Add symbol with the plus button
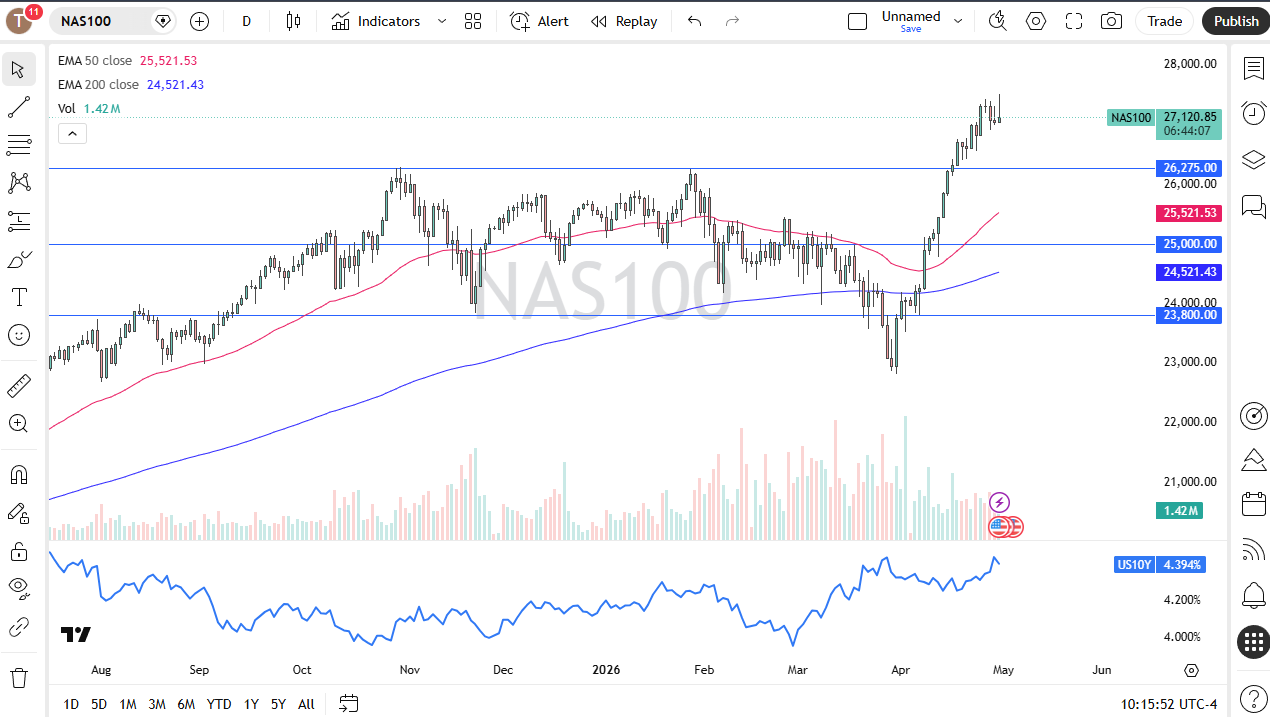 pyautogui.click(x=199, y=21)
